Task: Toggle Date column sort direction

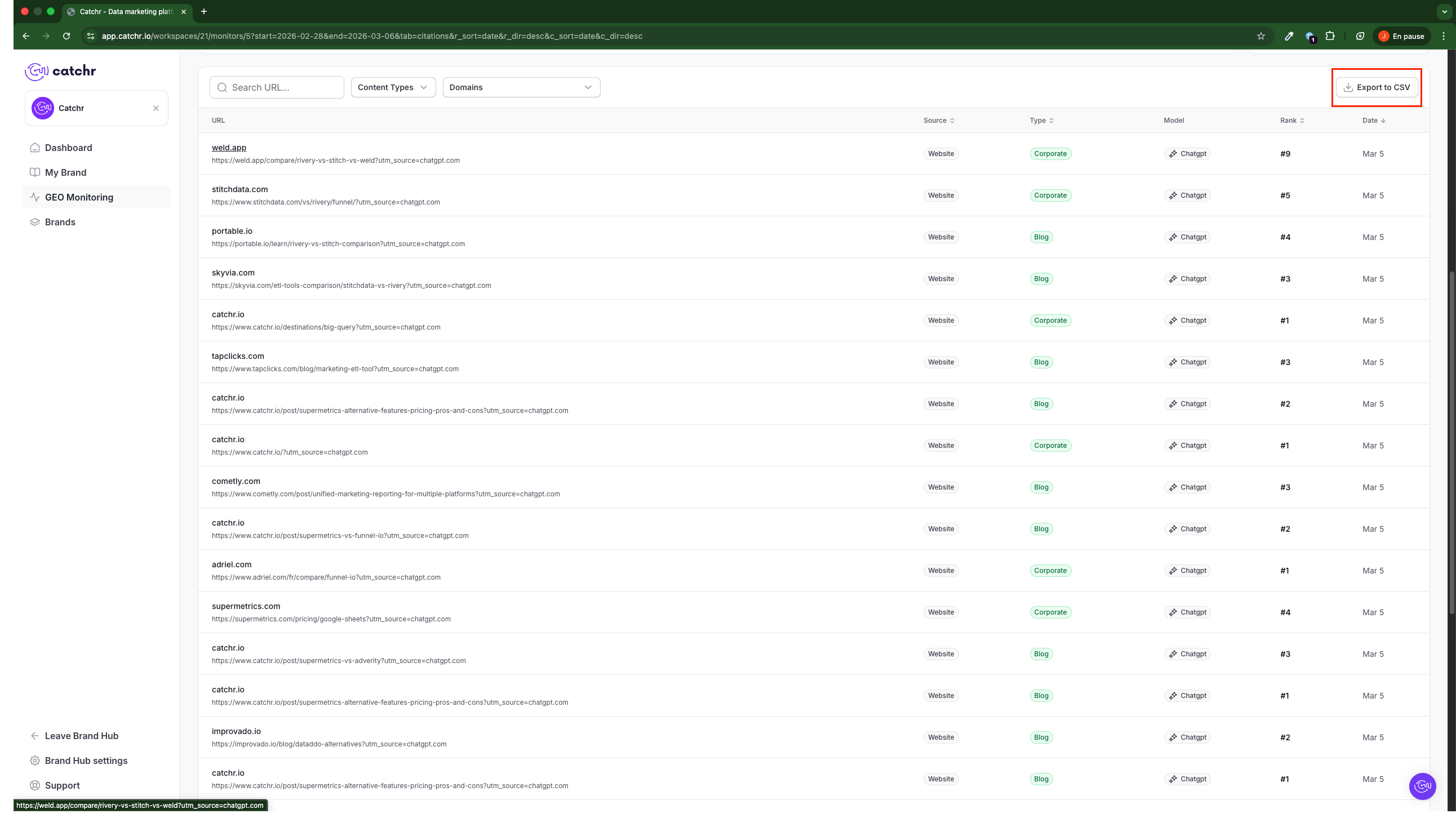Action: pyautogui.click(x=1374, y=121)
